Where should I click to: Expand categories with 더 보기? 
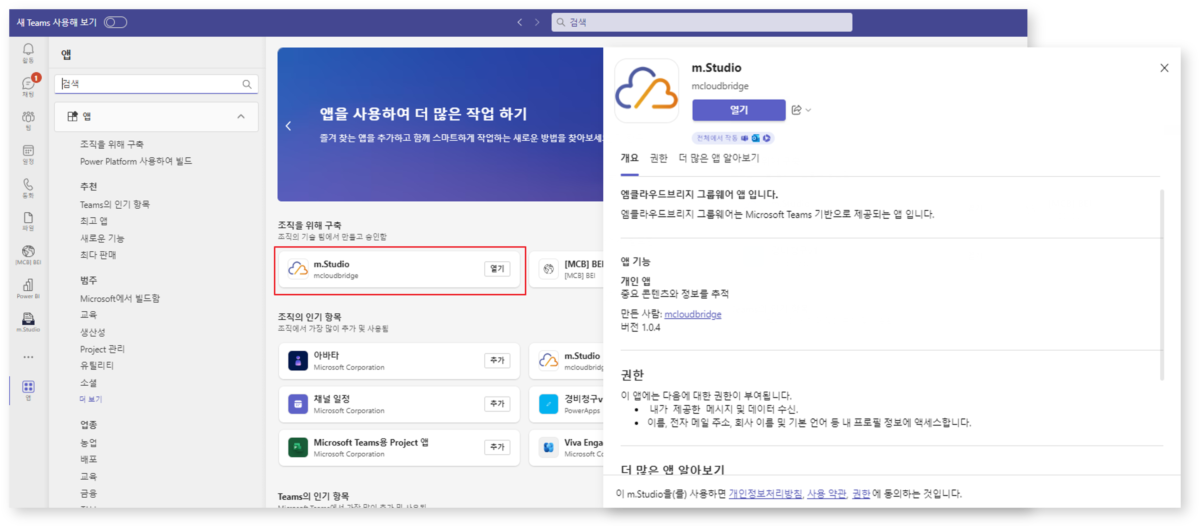click(x=91, y=399)
